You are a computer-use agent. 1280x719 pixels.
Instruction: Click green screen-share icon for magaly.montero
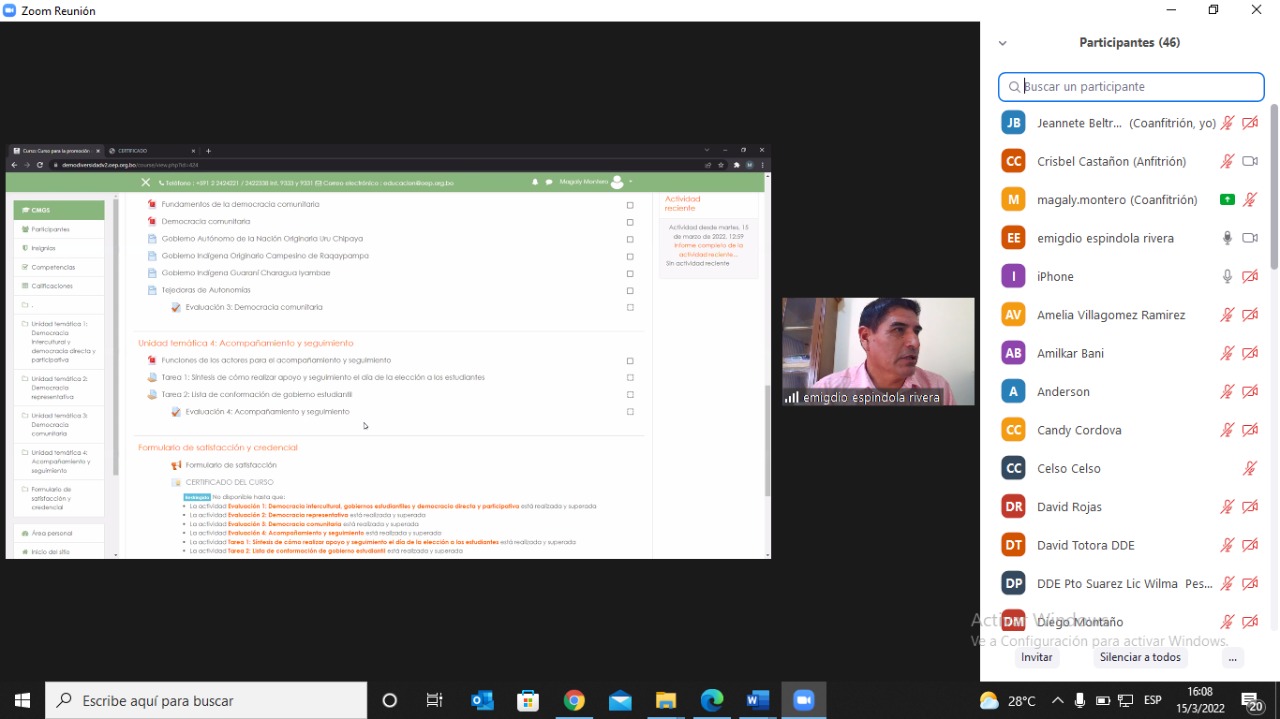click(x=1227, y=200)
